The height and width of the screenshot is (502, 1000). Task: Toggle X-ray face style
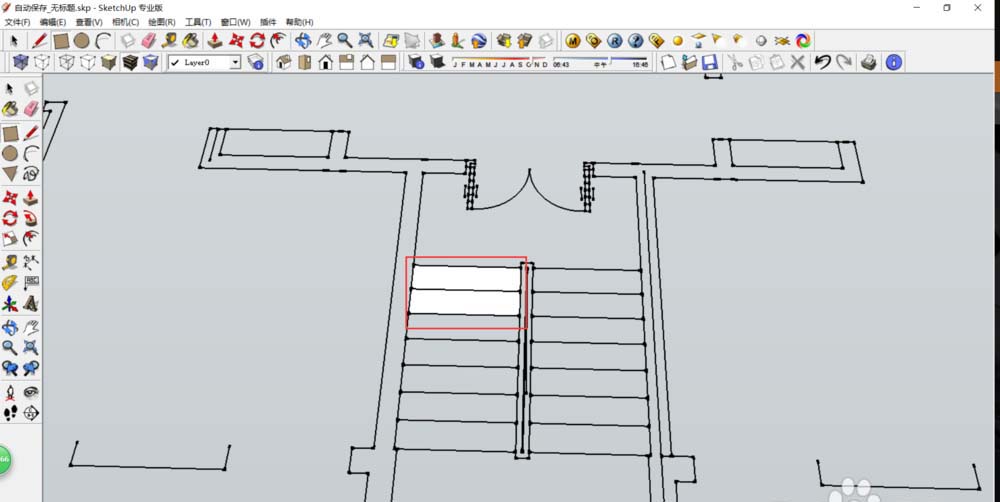point(20,62)
